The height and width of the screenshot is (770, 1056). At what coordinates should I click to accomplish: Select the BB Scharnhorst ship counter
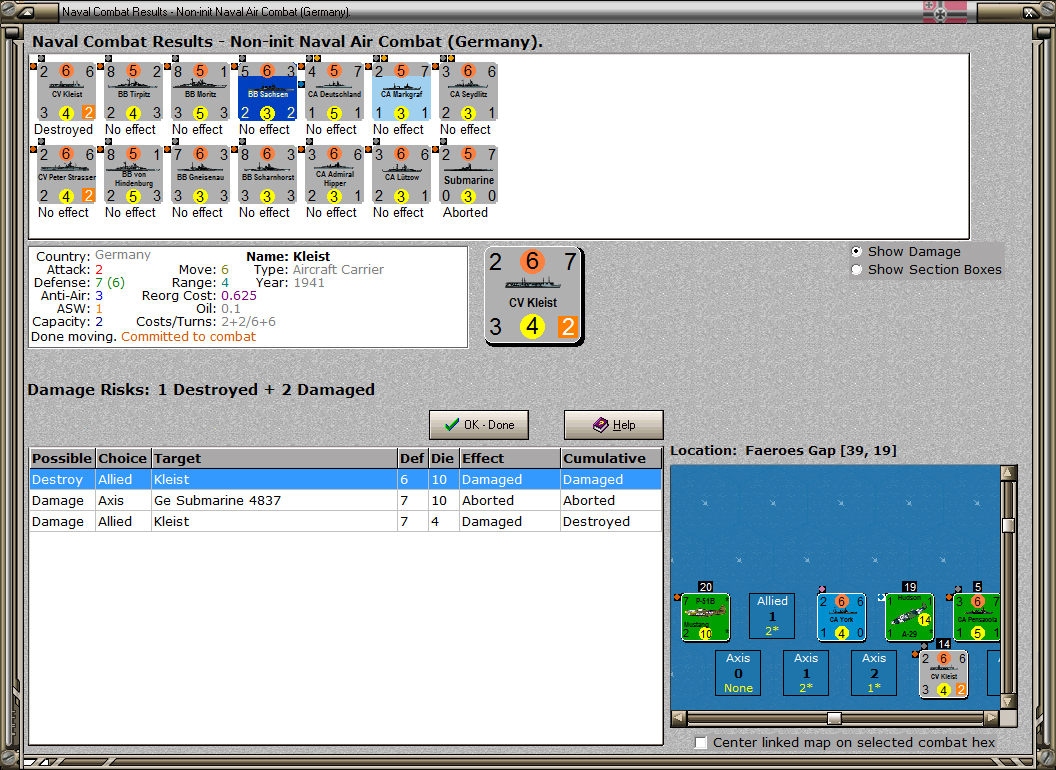(x=267, y=174)
